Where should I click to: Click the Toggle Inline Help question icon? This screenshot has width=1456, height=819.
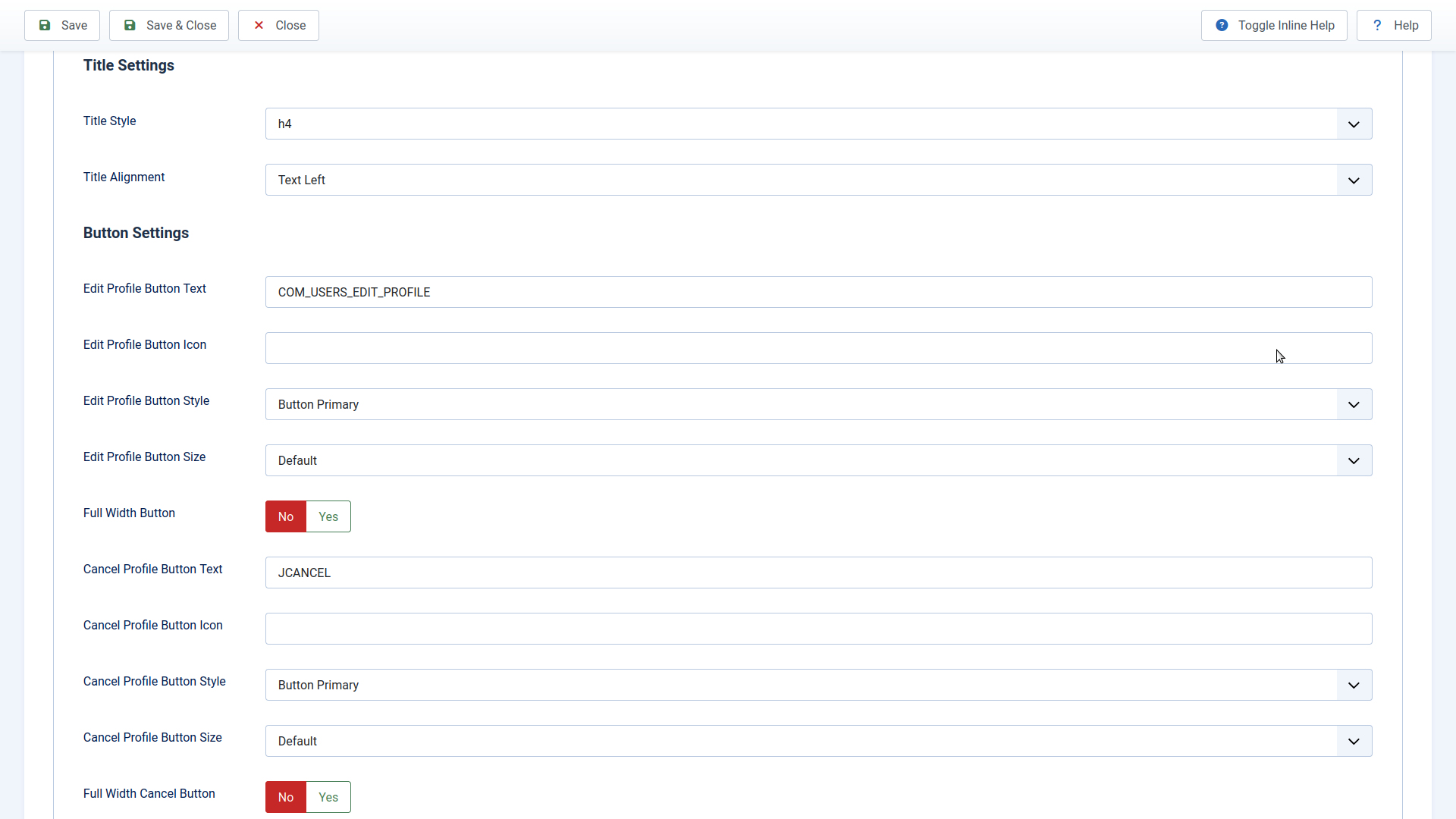pos(1222,26)
